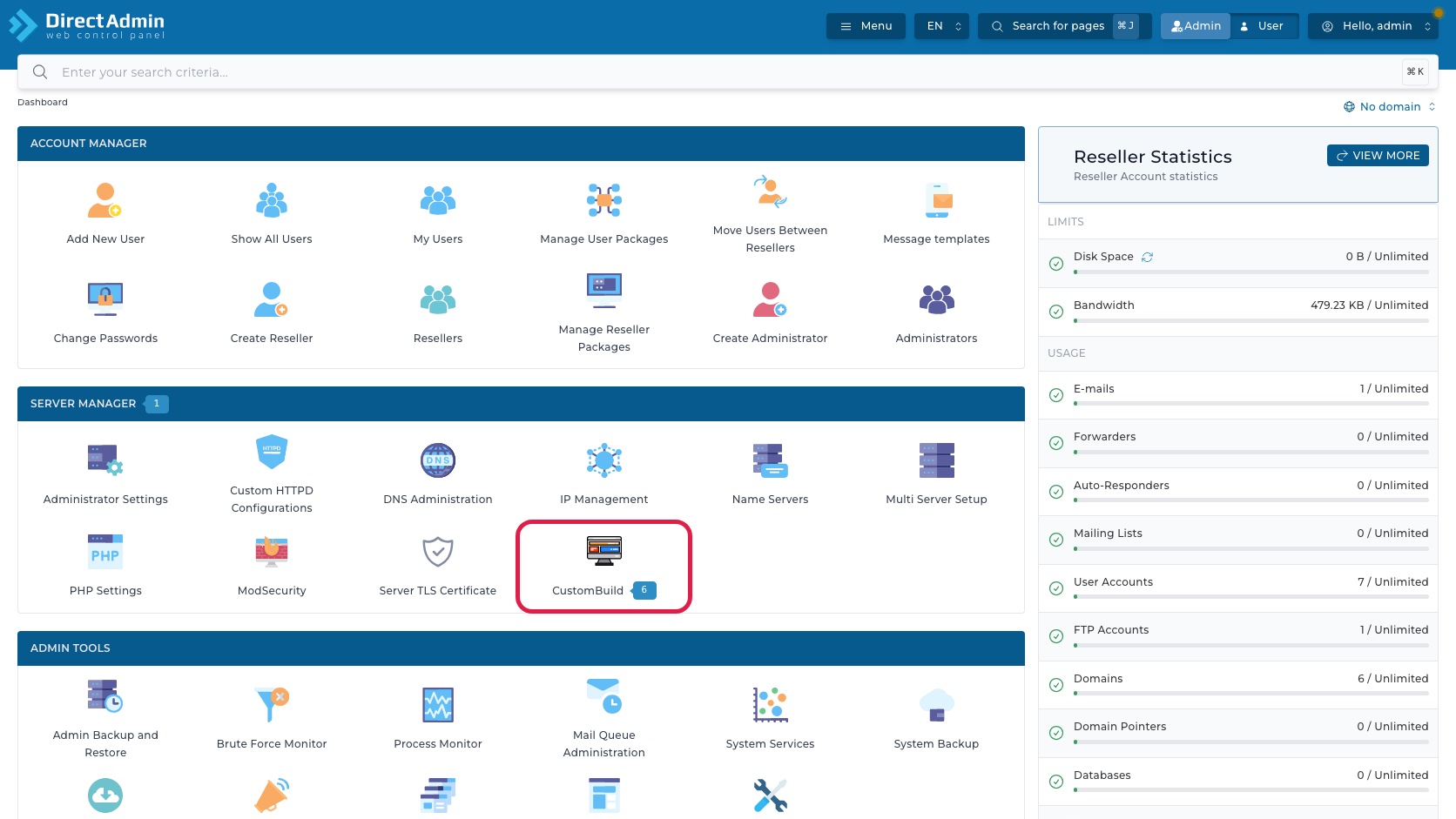Open the Add New User icon
Image resolution: width=1456 pixels, height=819 pixels.
pos(105,200)
